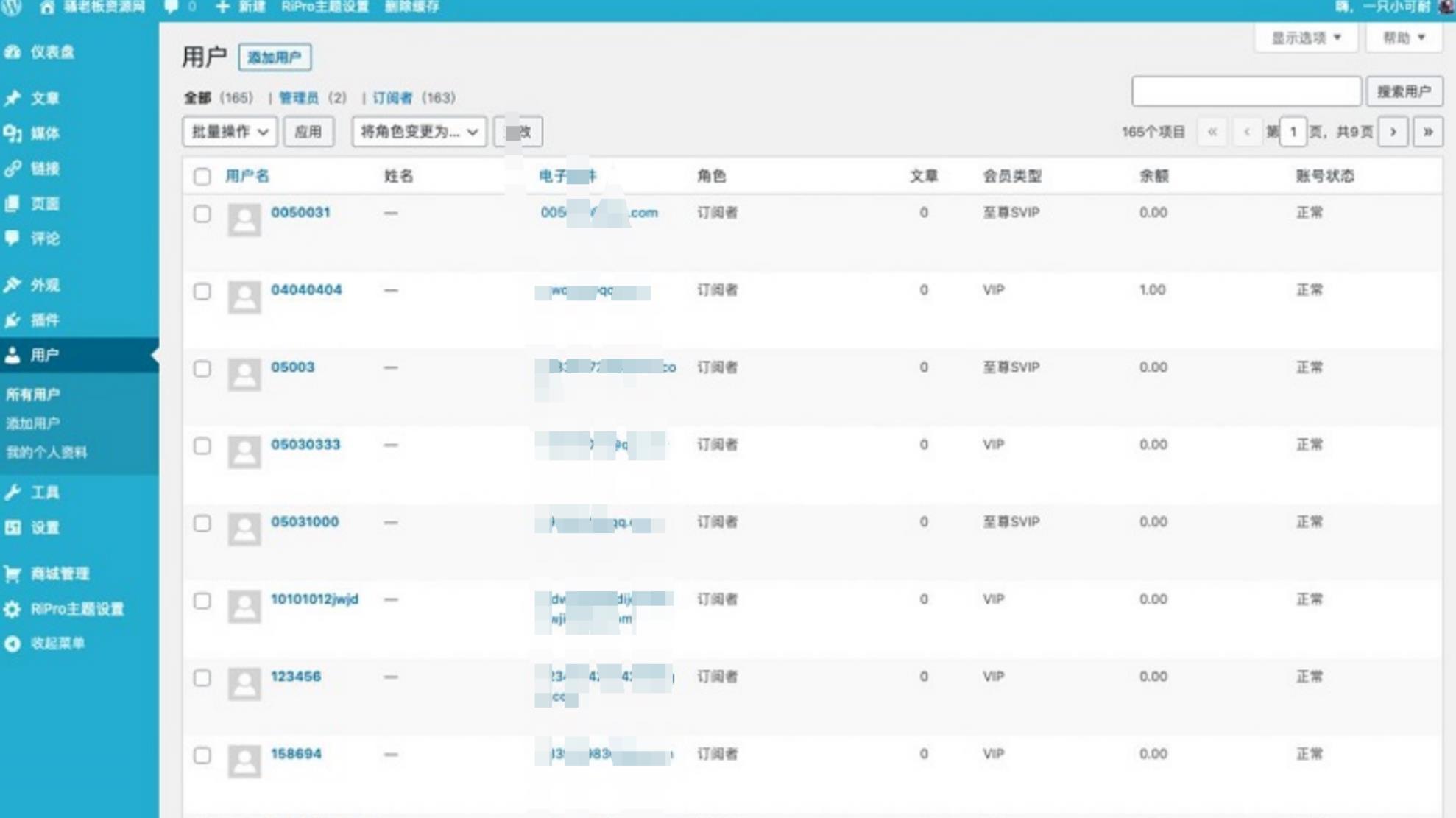Toggle checkbox for user 04040404
This screenshot has width=1456, height=818.
click(200, 290)
